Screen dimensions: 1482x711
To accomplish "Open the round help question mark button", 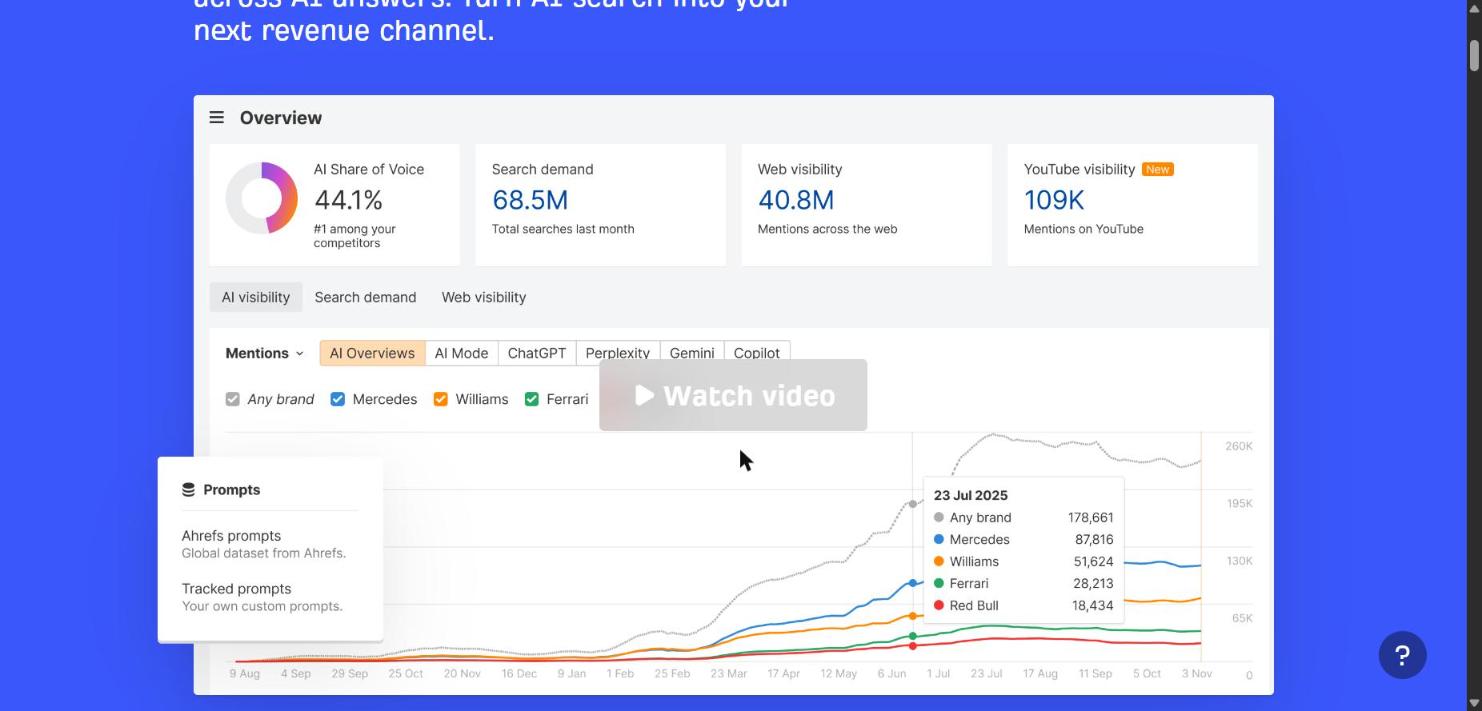I will pyautogui.click(x=1402, y=655).
